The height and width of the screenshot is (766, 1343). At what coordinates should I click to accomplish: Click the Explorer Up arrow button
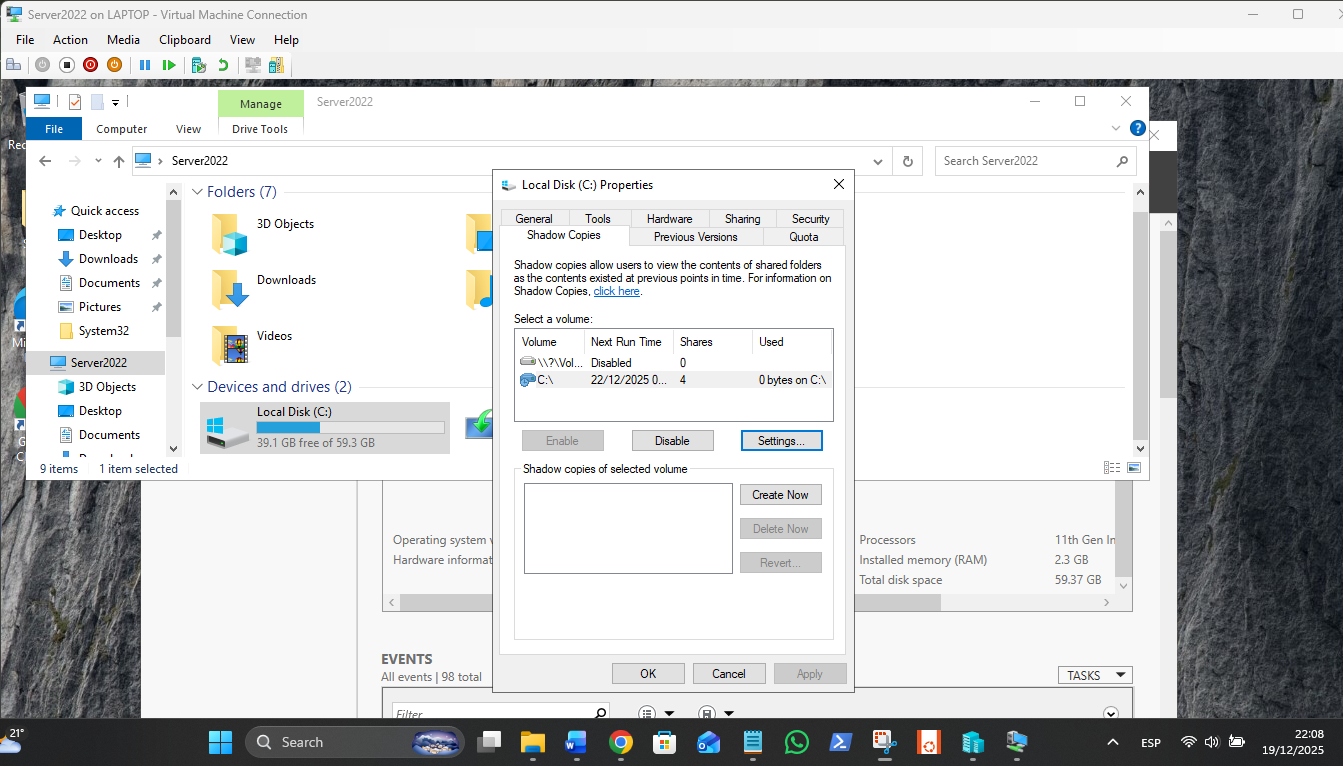pyautogui.click(x=119, y=161)
